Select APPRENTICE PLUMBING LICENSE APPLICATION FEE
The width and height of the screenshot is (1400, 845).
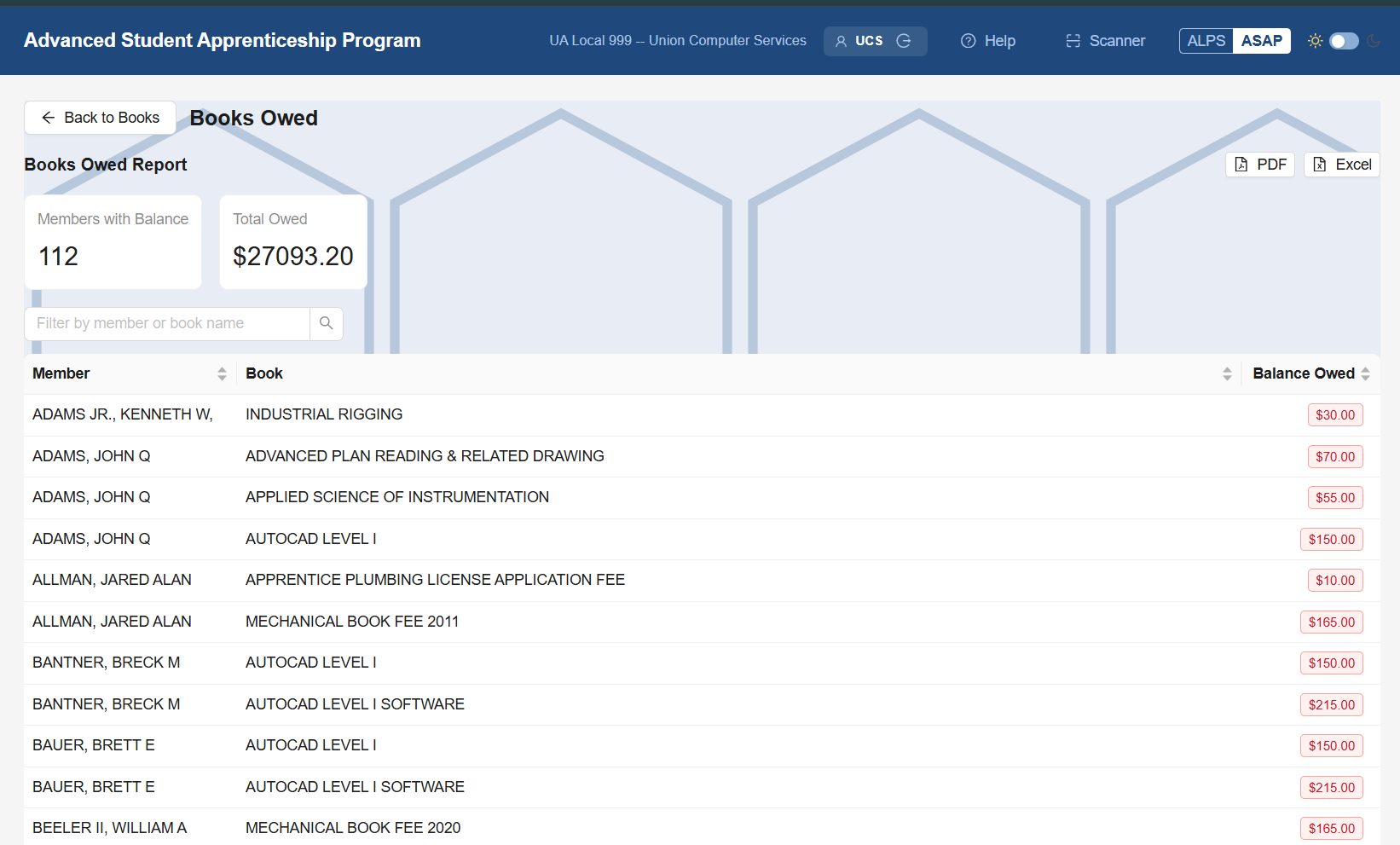[x=435, y=580]
